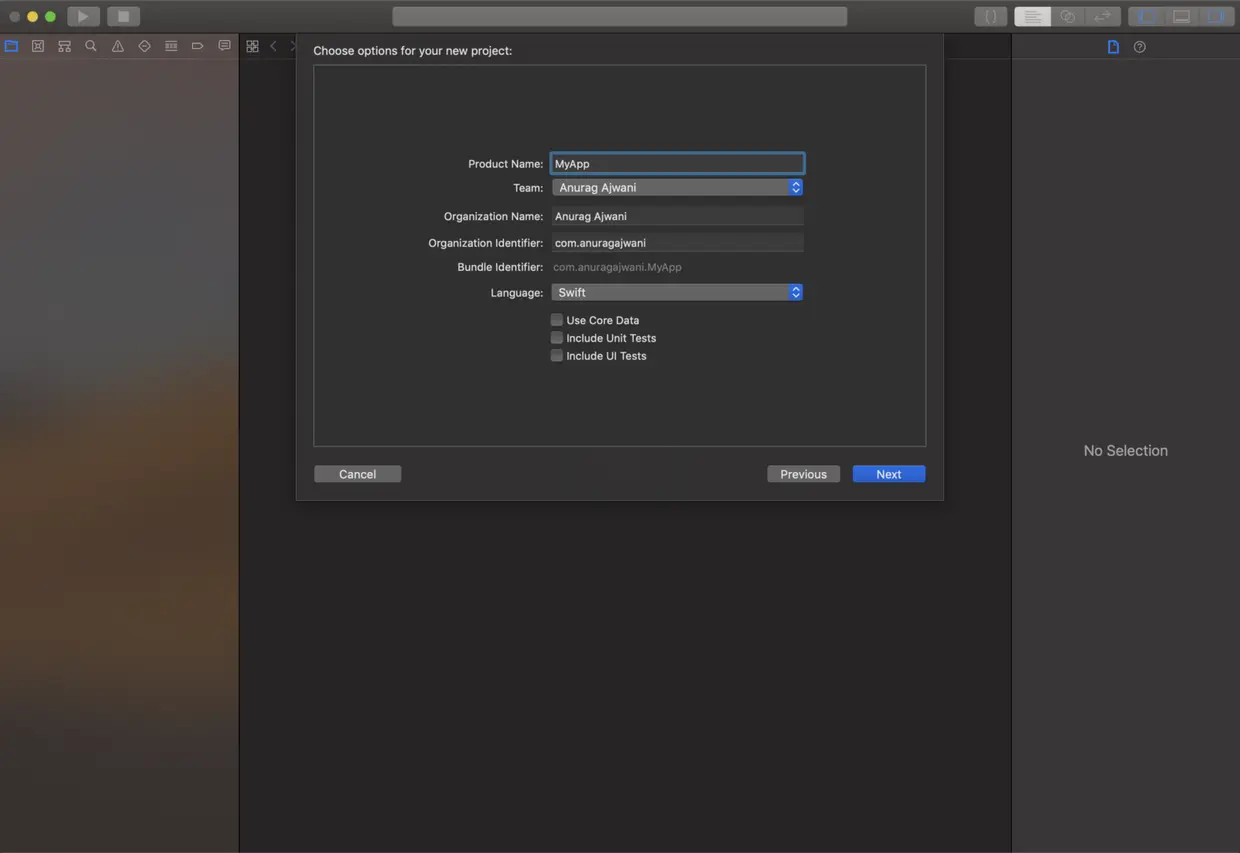Screen dimensions: 1240x853
Task: Open the Project navigator folder icon
Action: (11, 46)
